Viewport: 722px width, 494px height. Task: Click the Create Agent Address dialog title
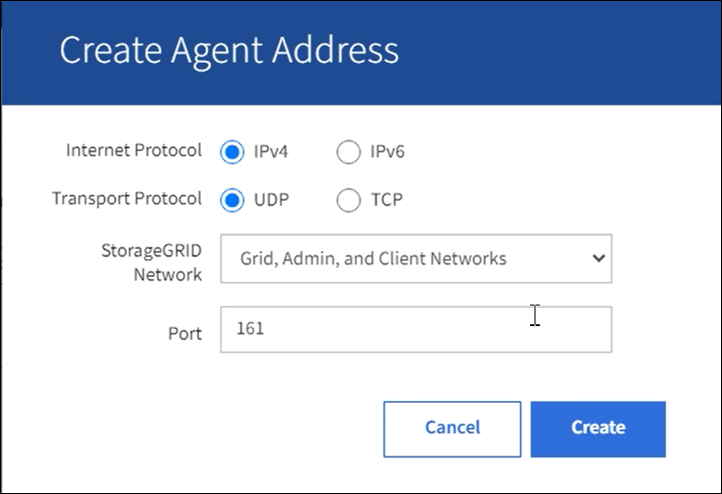pos(229,51)
